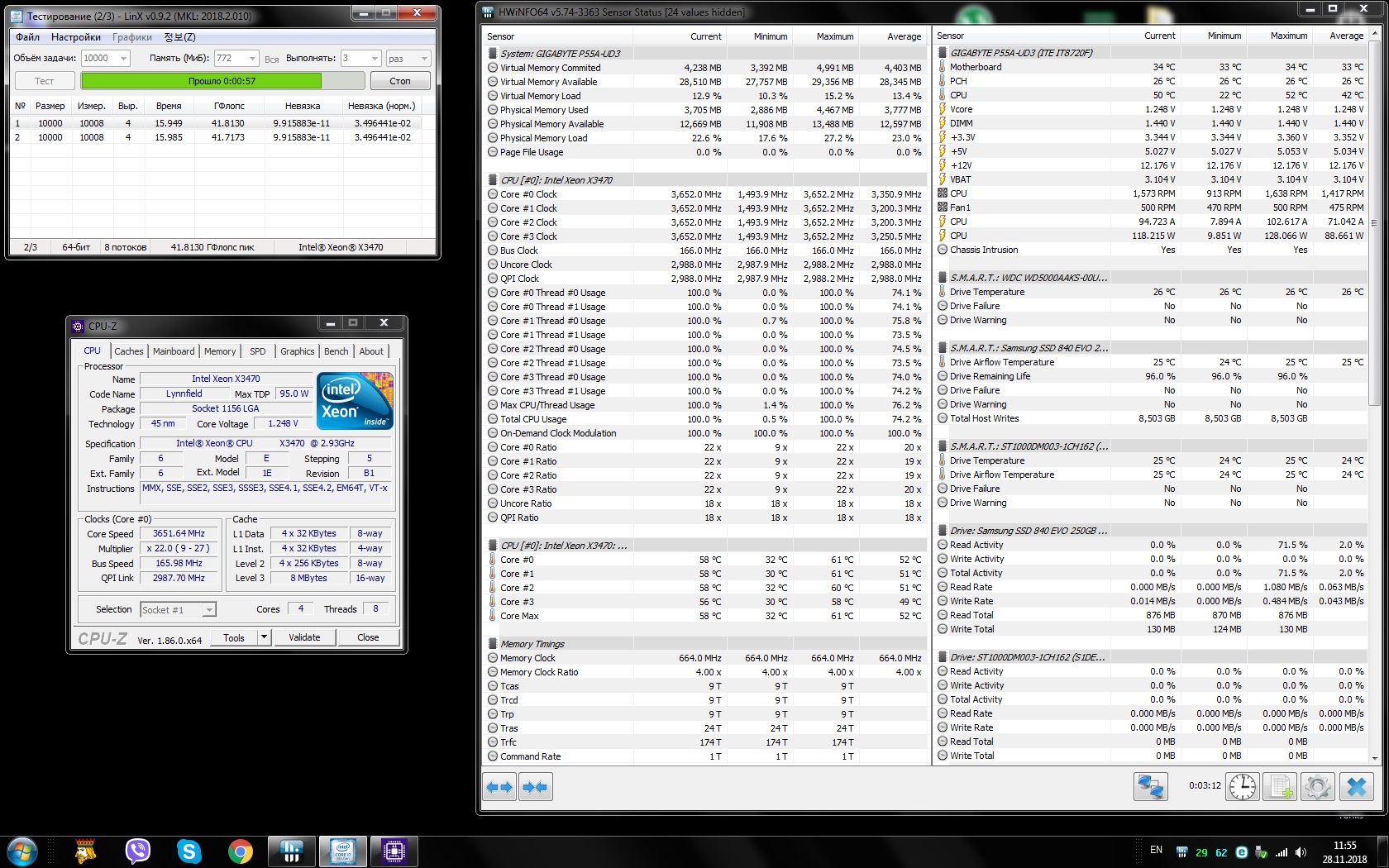Image resolution: width=1389 pixels, height=868 pixels.
Task: Click the 'Вся' all-memory label in LinX
Action: tap(272, 60)
